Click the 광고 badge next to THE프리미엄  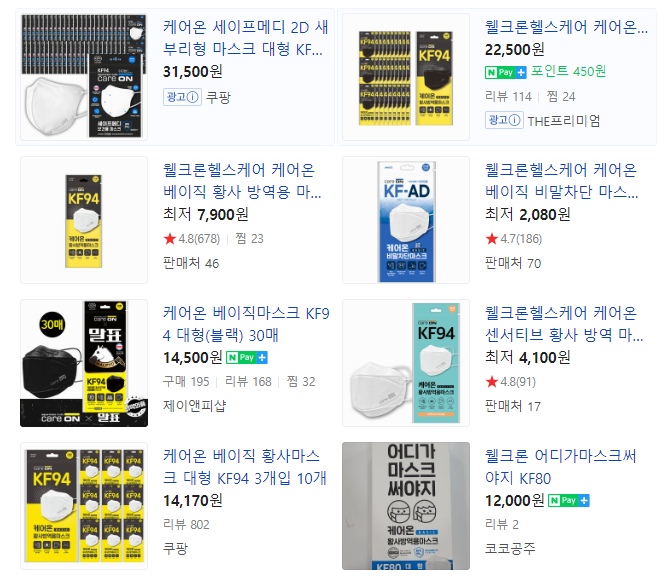505,121
